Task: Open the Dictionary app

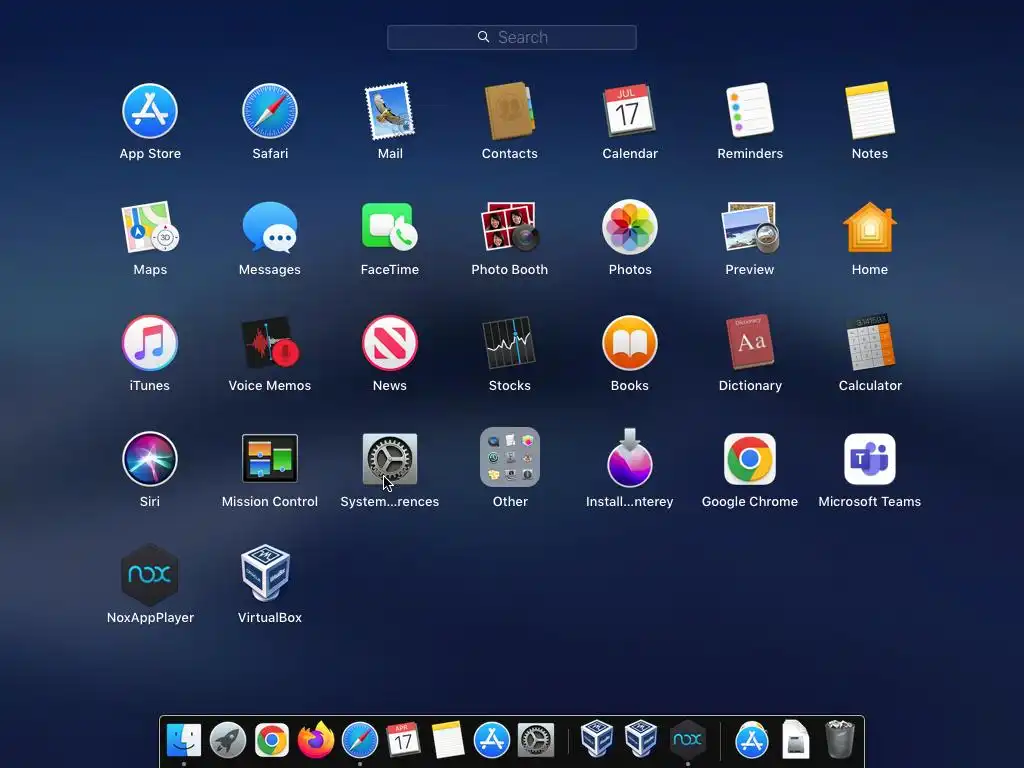Action: [x=750, y=344]
